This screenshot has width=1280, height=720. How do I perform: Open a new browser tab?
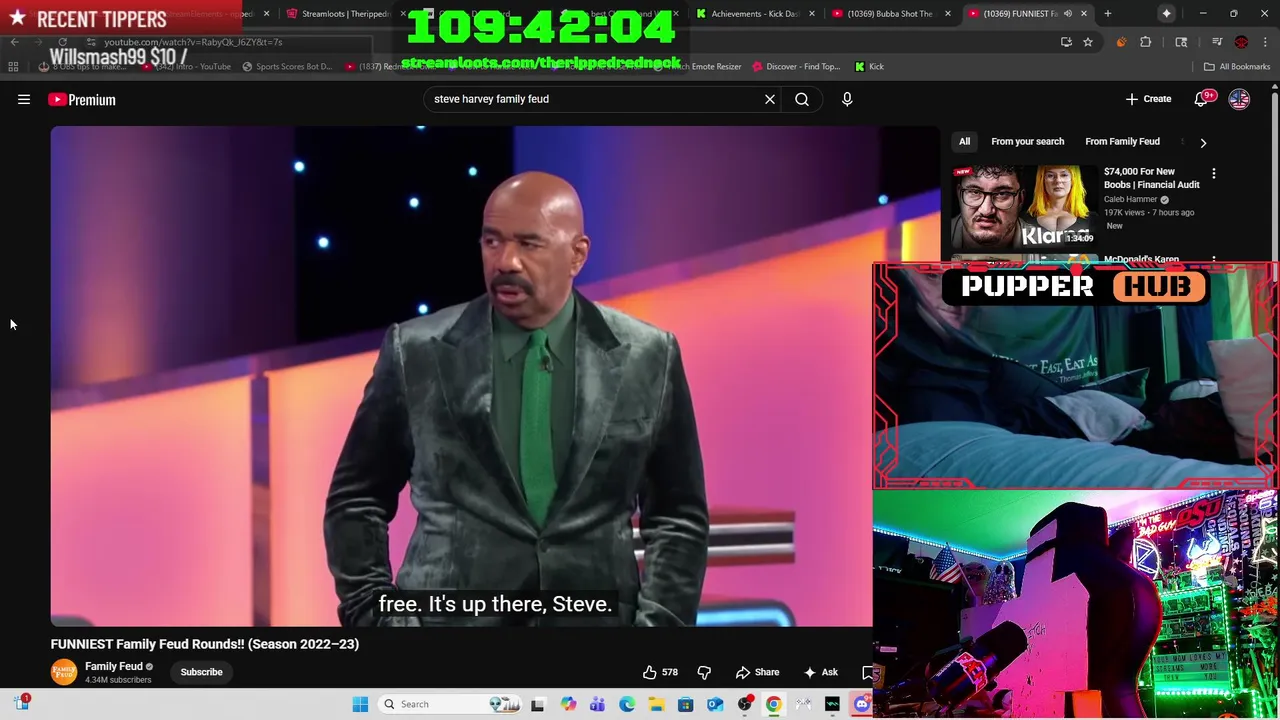pyautogui.click(x=1108, y=14)
